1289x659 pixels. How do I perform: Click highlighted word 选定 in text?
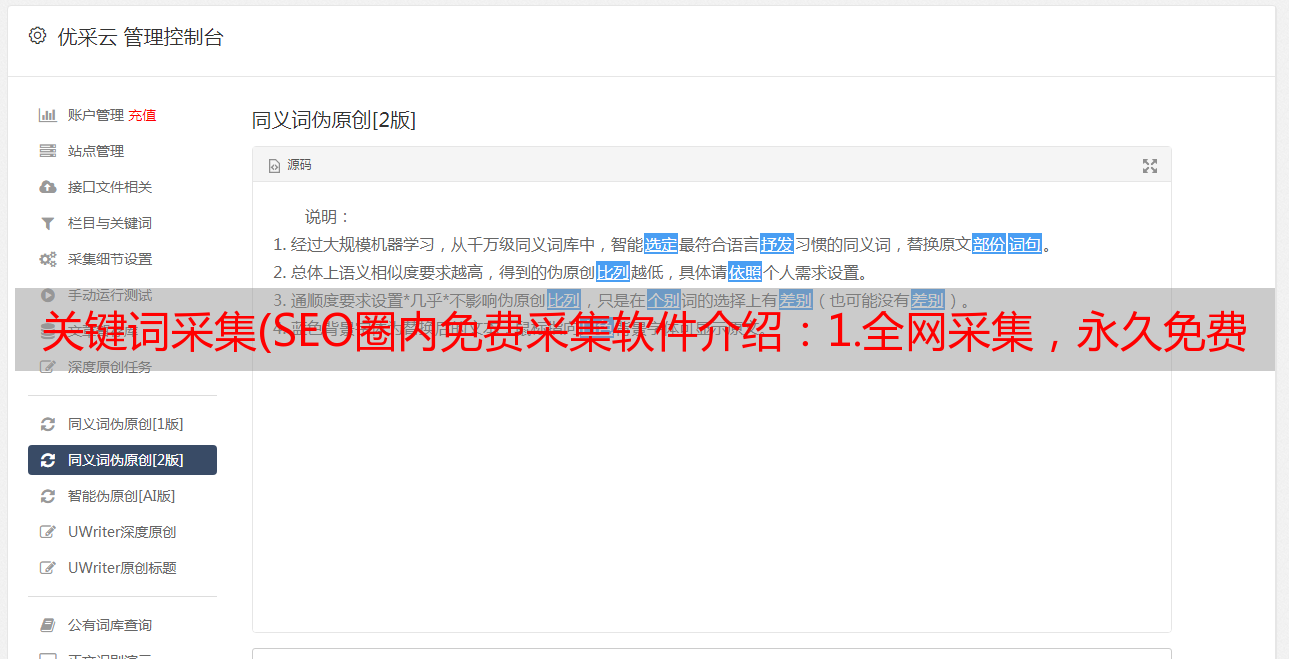click(x=661, y=244)
